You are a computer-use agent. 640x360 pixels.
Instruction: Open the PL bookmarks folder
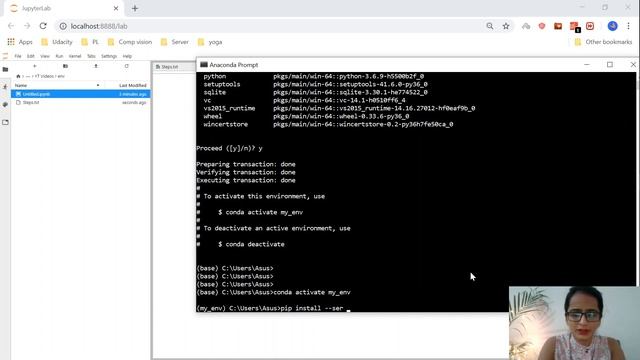pyautogui.click(x=90, y=42)
